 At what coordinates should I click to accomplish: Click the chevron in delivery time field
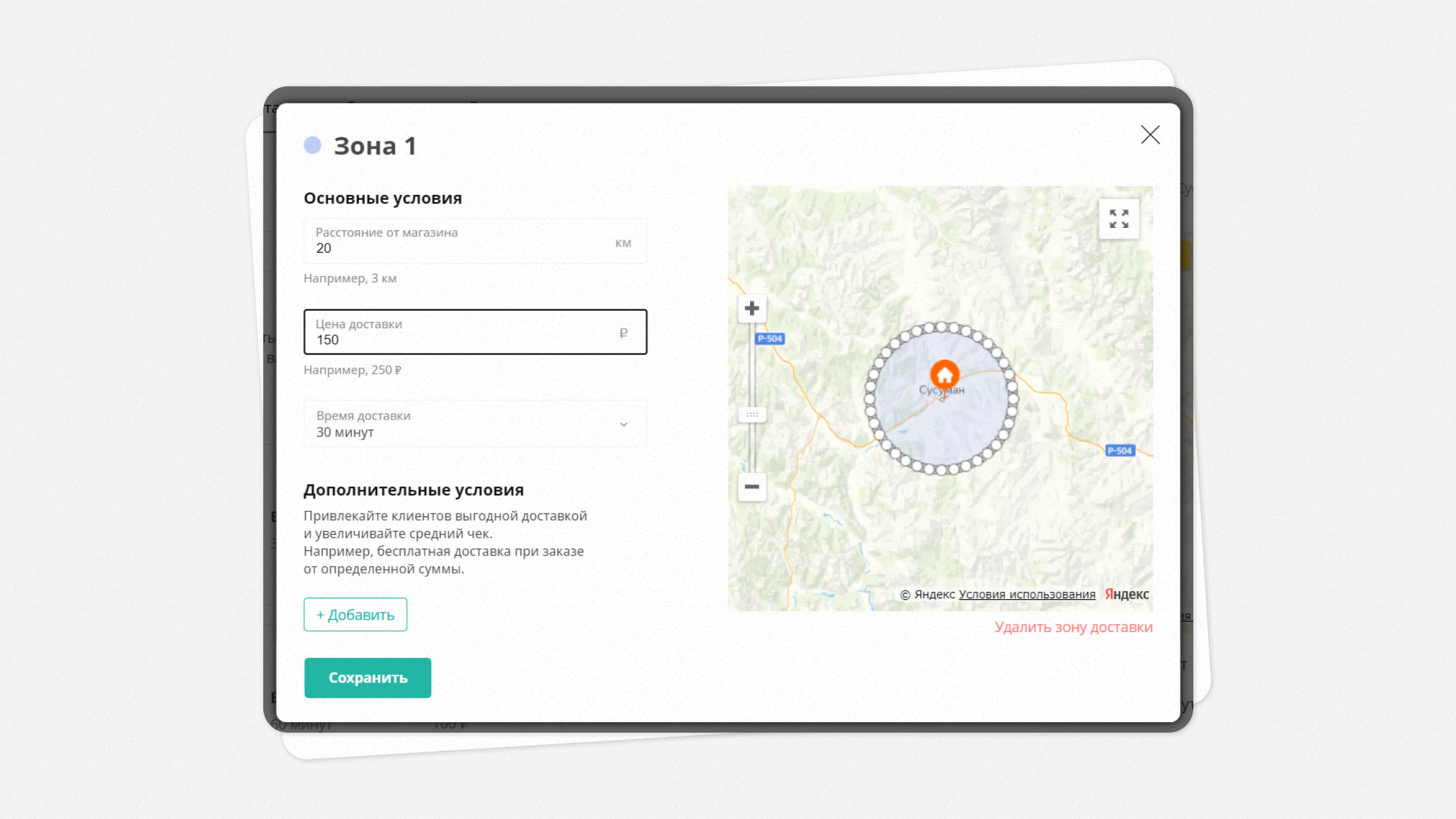pyautogui.click(x=623, y=425)
